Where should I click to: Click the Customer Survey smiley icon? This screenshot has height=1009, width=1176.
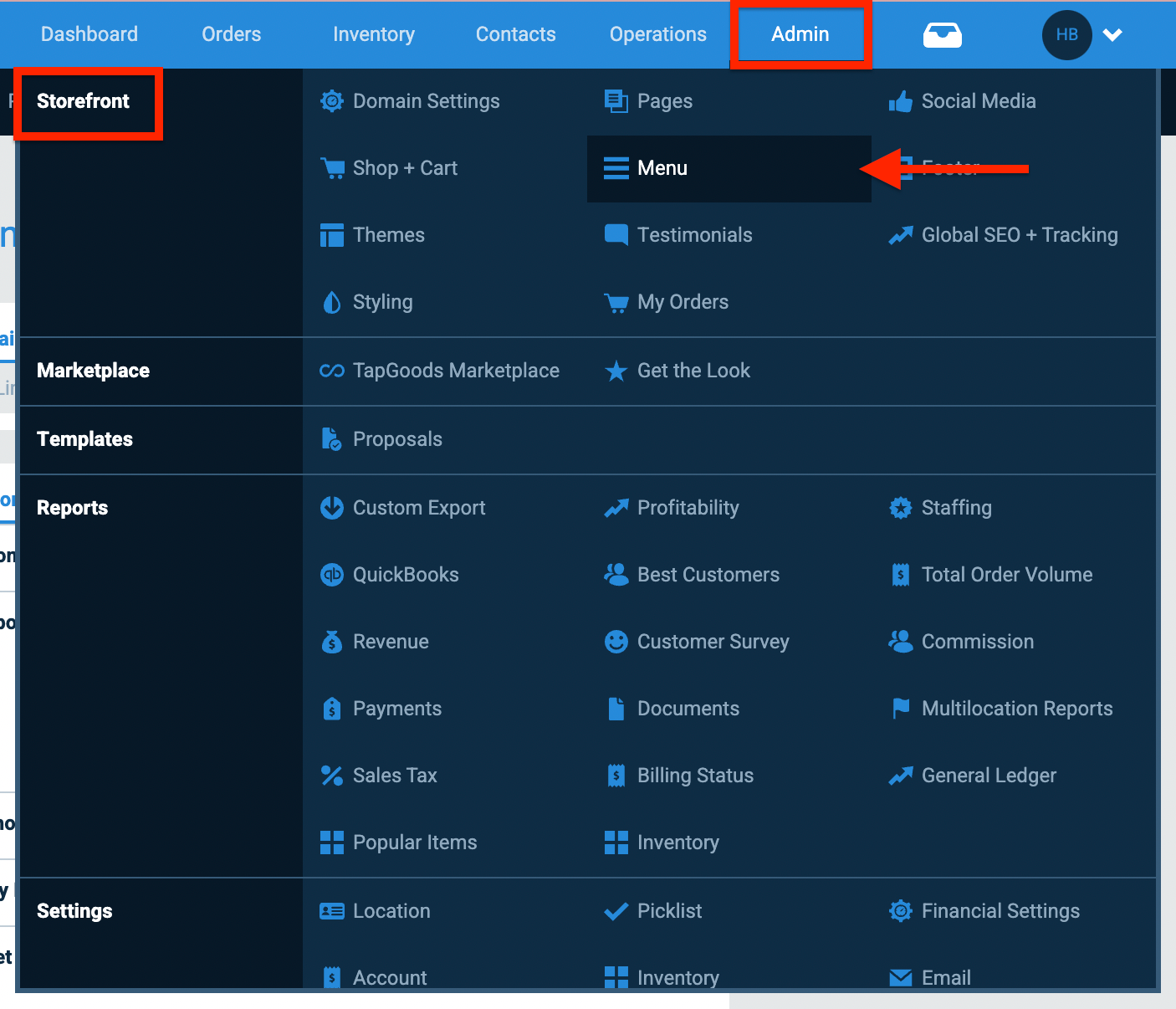(616, 642)
